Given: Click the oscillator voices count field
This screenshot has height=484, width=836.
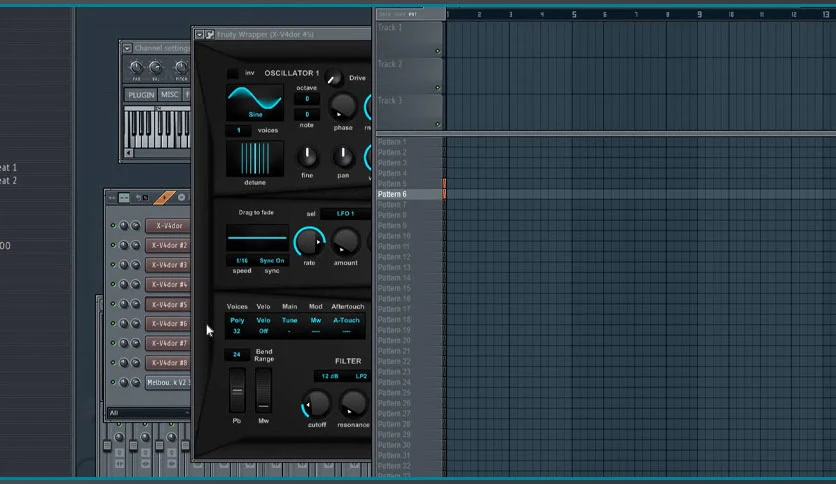Looking at the screenshot, I should 238,130.
